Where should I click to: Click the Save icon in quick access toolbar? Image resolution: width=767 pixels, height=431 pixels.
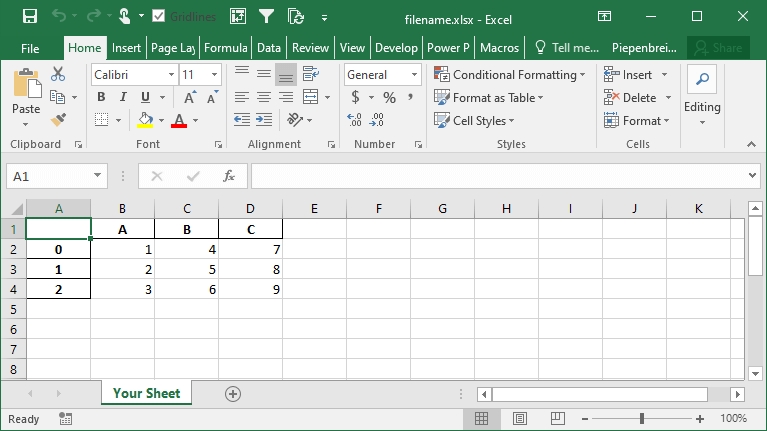[x=29, y=16]
